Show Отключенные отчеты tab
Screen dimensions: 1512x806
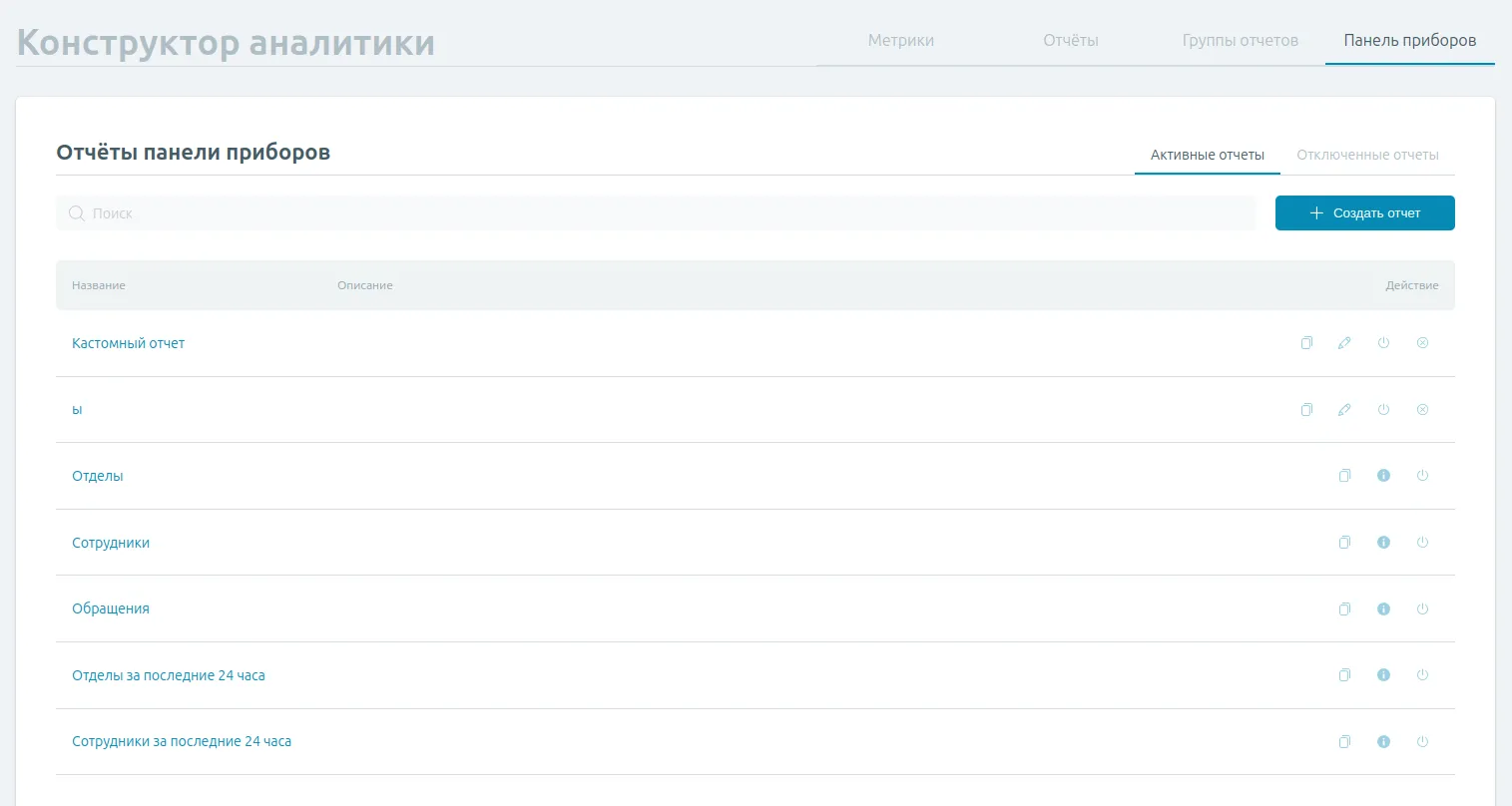point(1367,156)
